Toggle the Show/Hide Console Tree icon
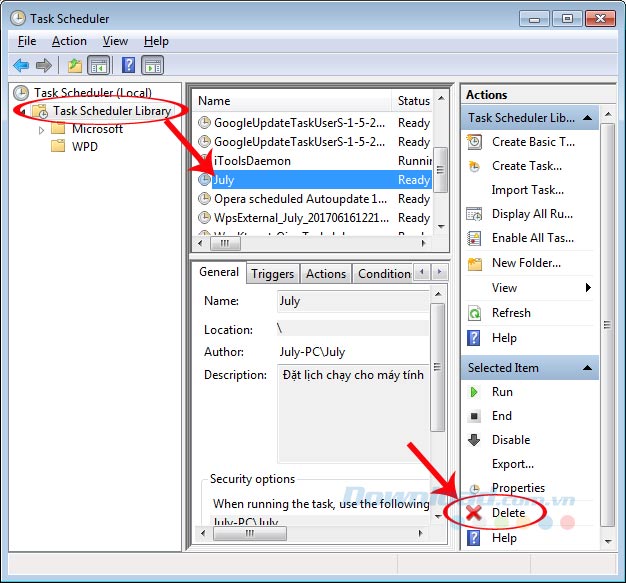The image size is (626, 583). 99,65
